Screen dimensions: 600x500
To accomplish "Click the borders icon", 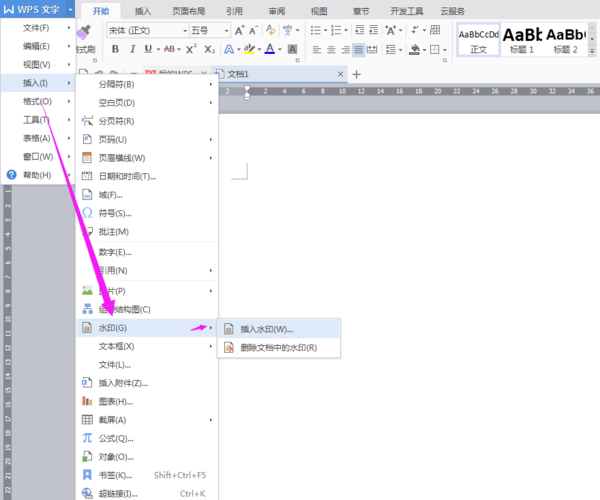I will (435, 50).
